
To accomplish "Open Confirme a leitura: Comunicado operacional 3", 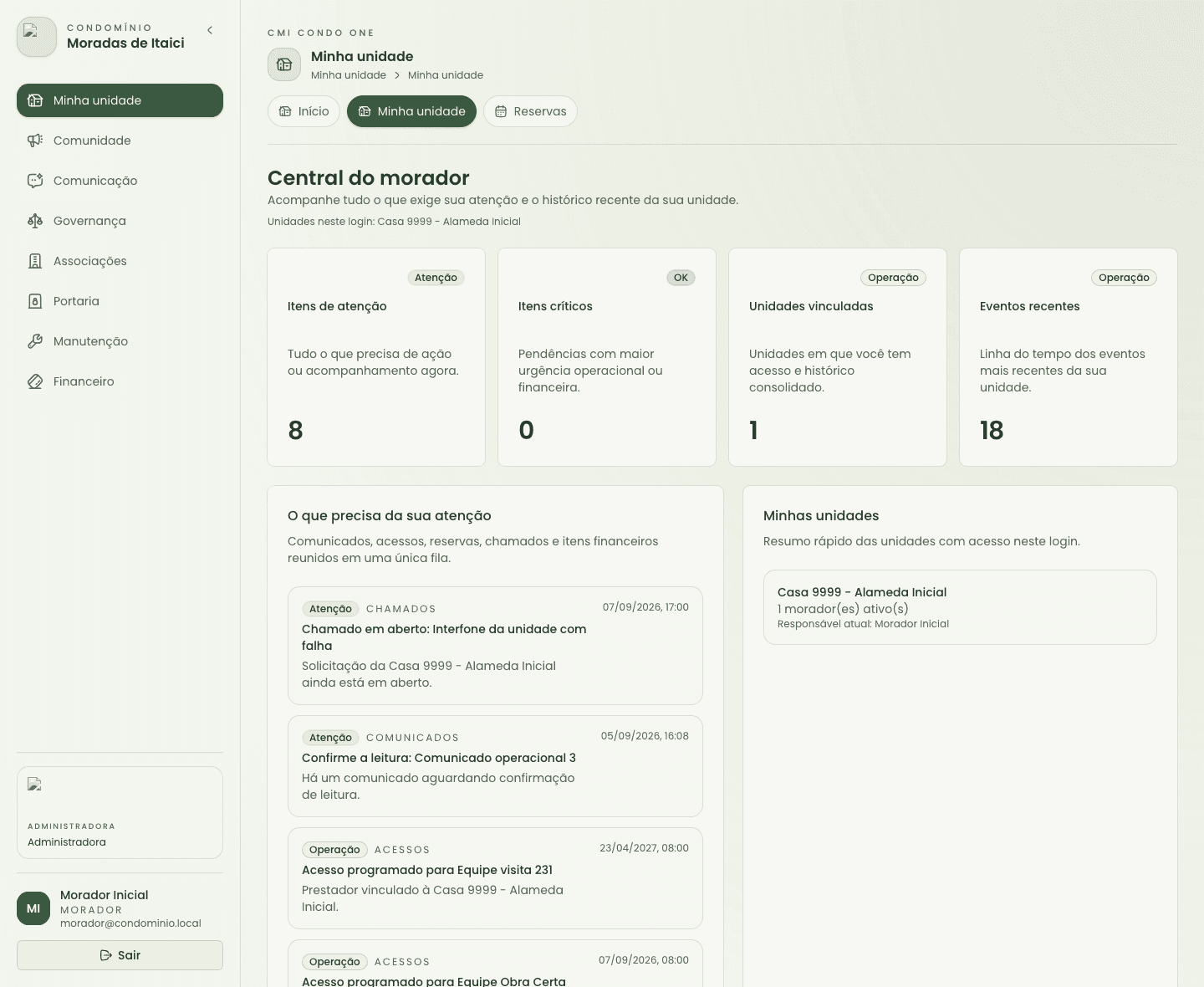I will [x=495, y=766].
